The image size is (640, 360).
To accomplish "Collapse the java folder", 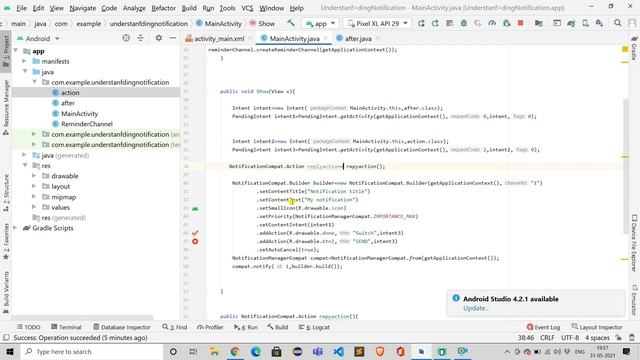I will [x=24, y=71].
